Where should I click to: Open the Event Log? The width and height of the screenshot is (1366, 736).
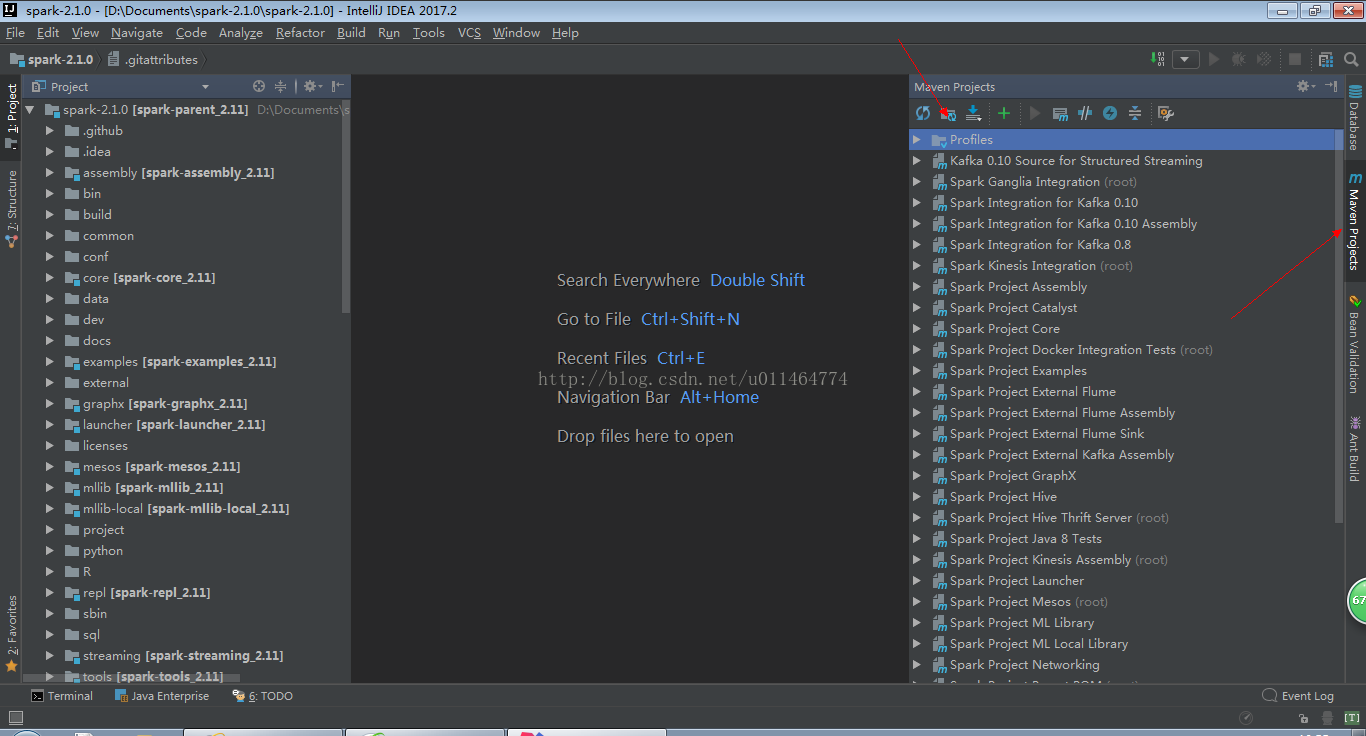coord(1298,696)
